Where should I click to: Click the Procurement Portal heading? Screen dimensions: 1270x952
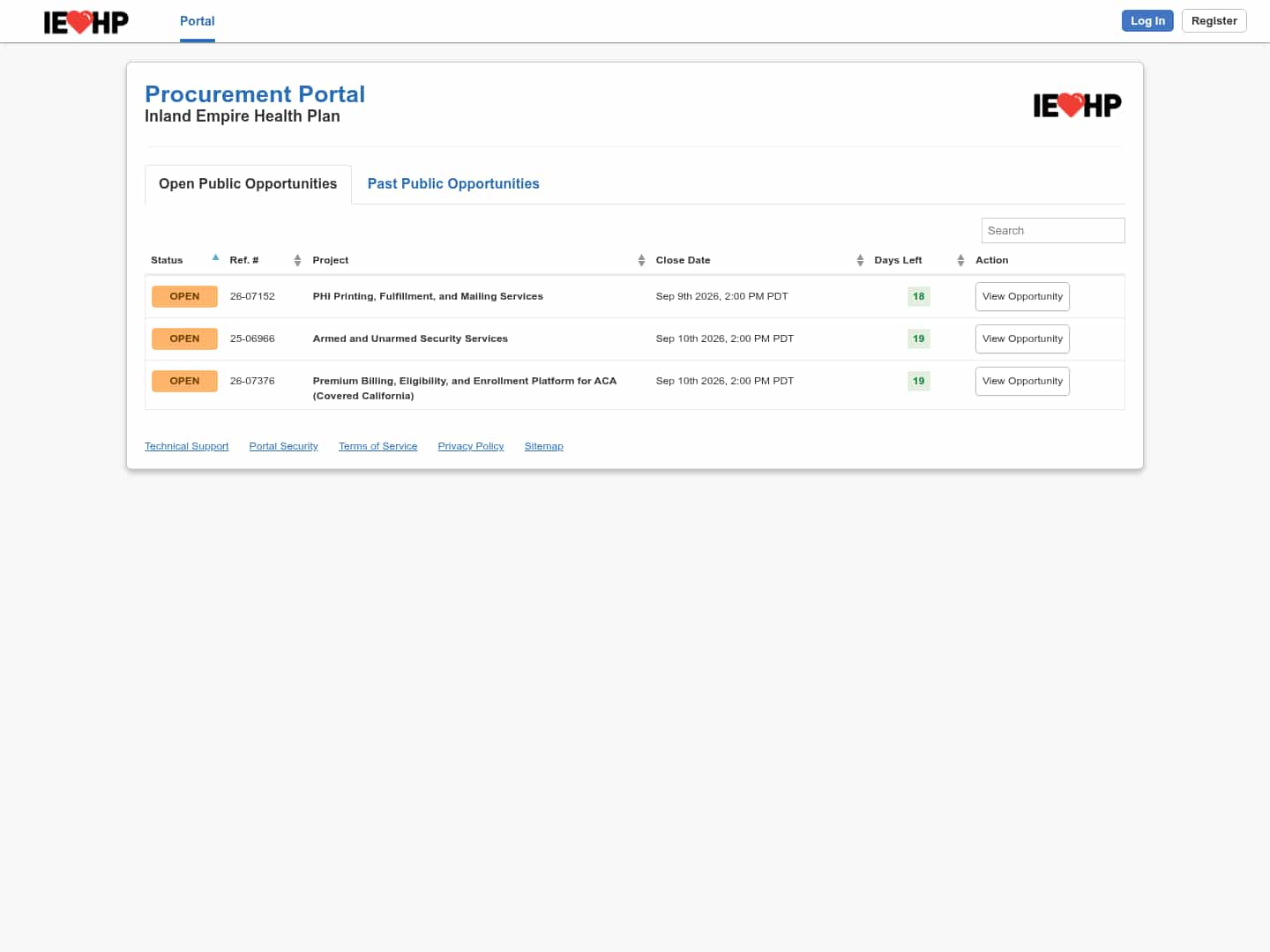255,94
